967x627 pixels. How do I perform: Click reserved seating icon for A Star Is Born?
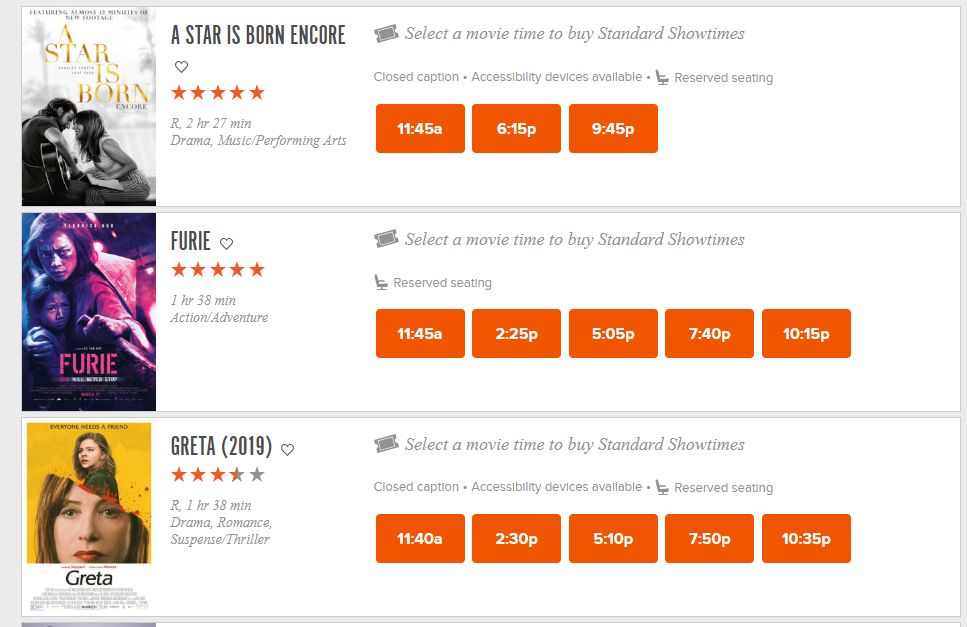pyautogui.click(x=662, y=77)
